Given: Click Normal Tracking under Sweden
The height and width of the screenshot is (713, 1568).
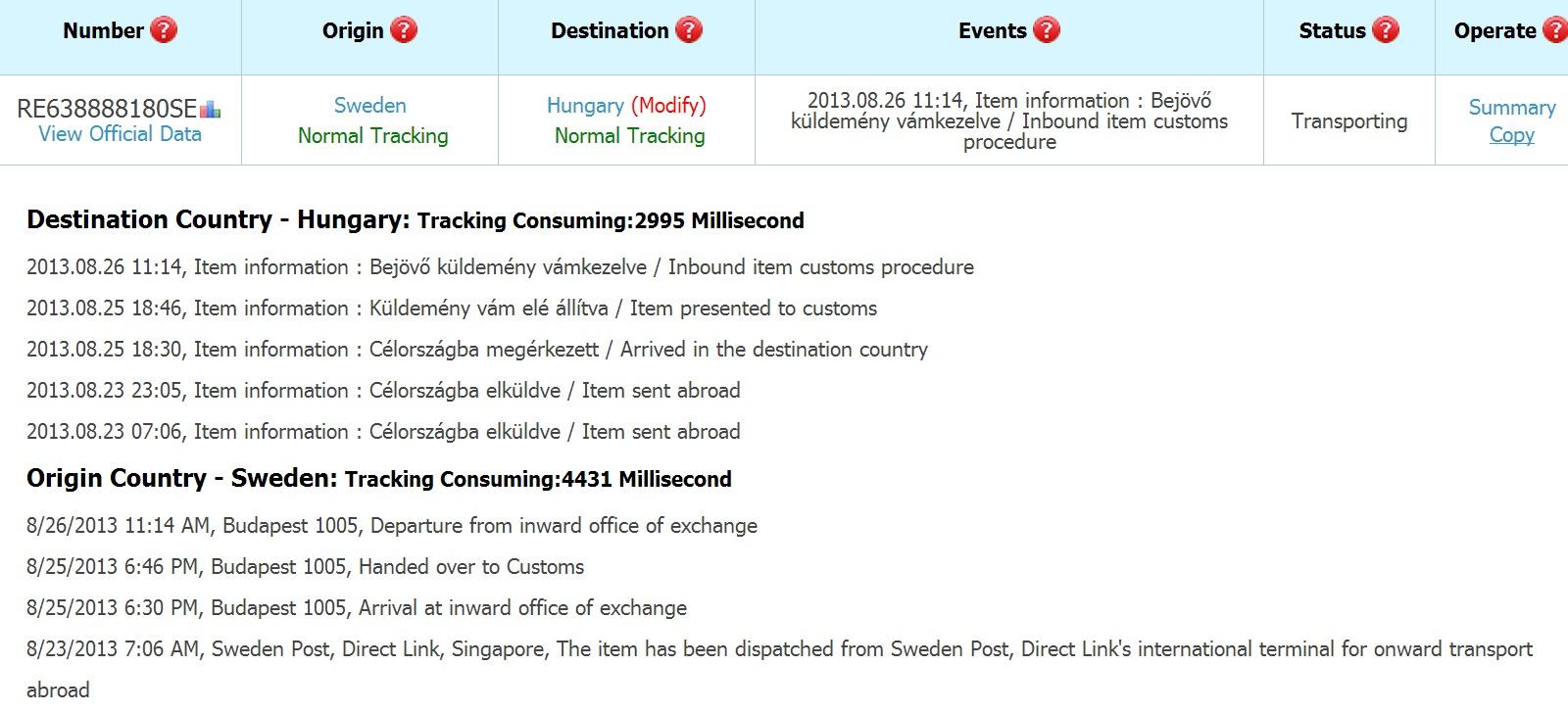Looking at the screenshot, I should coord(372,135).
